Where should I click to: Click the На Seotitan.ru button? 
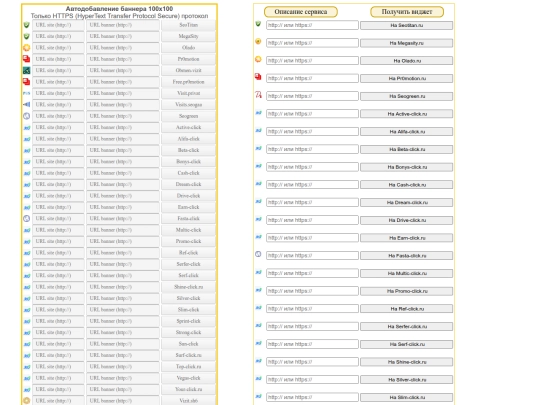(406, 25)
